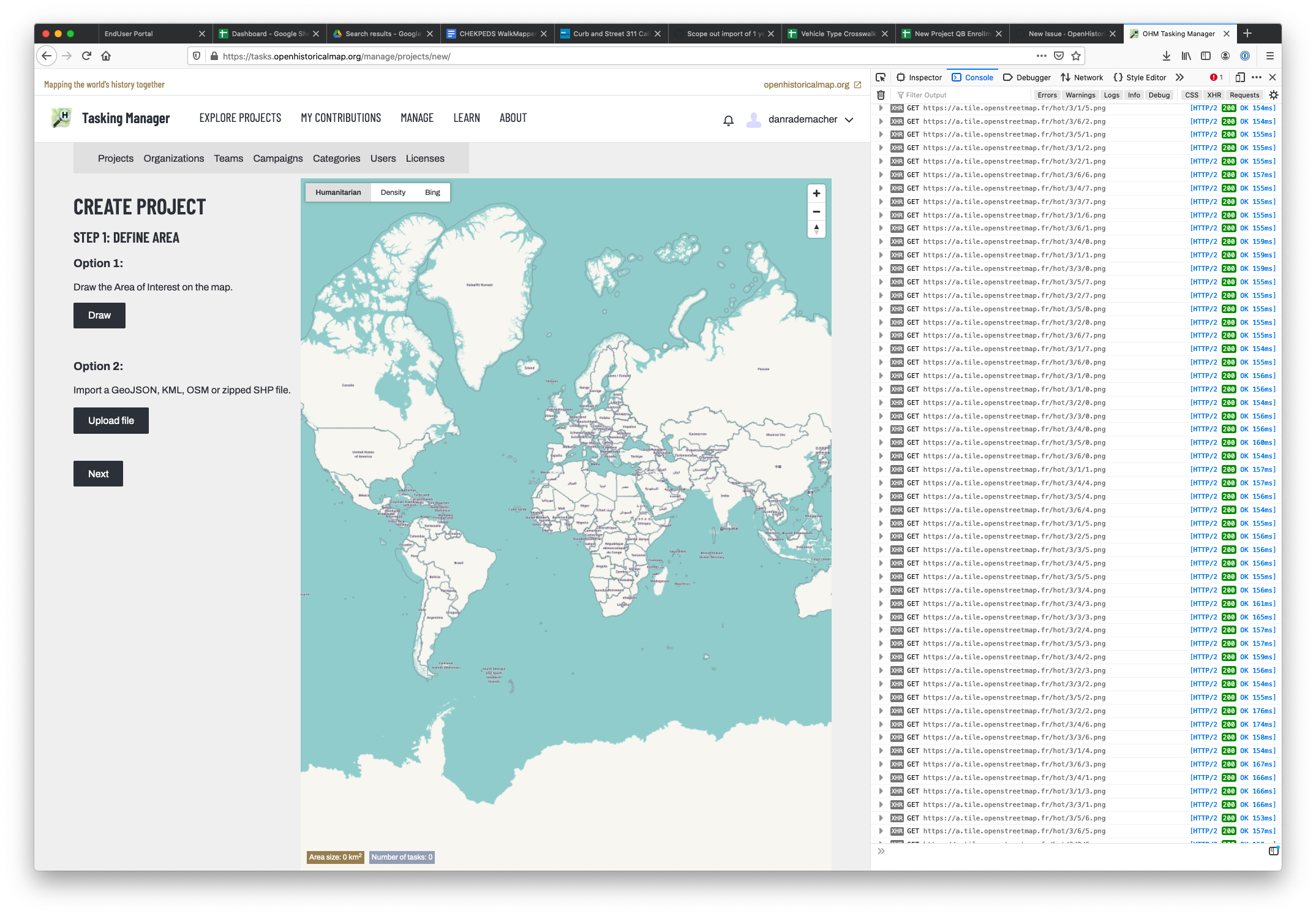This screenshot has height=916, width=1316.
Task: Open the developer tools settings gear
Action: [1273, 95]
